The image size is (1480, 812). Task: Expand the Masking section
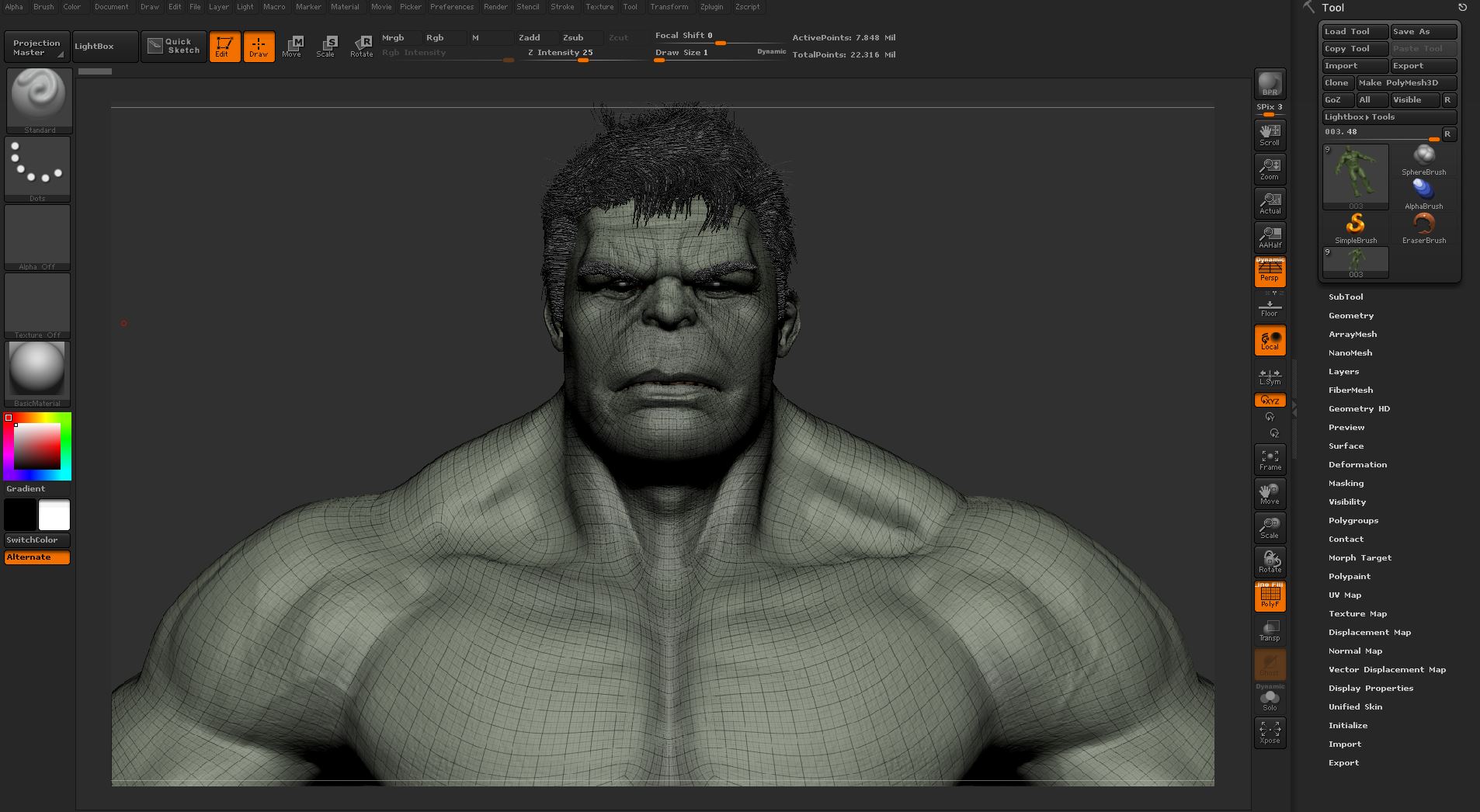click(1346, 483)
